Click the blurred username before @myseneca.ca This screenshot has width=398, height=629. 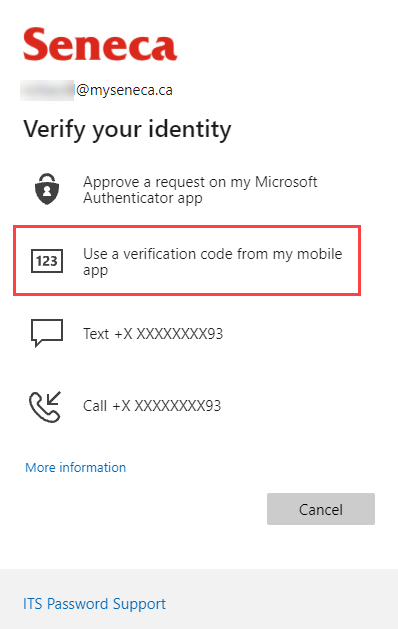click(47, 90)
